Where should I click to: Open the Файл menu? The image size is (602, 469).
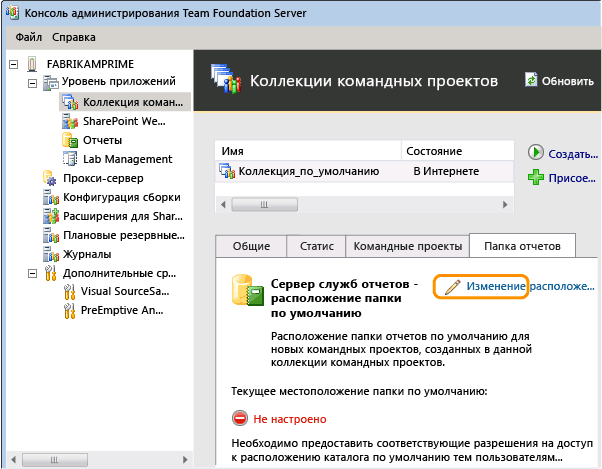point(28,37)
